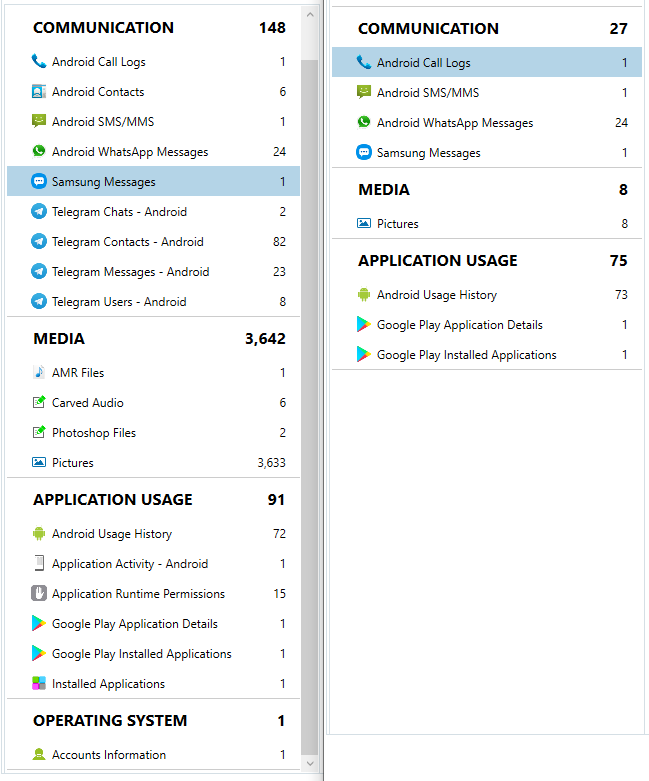Open the AMR Files label

pyautogui.click(x=78, y=373)
